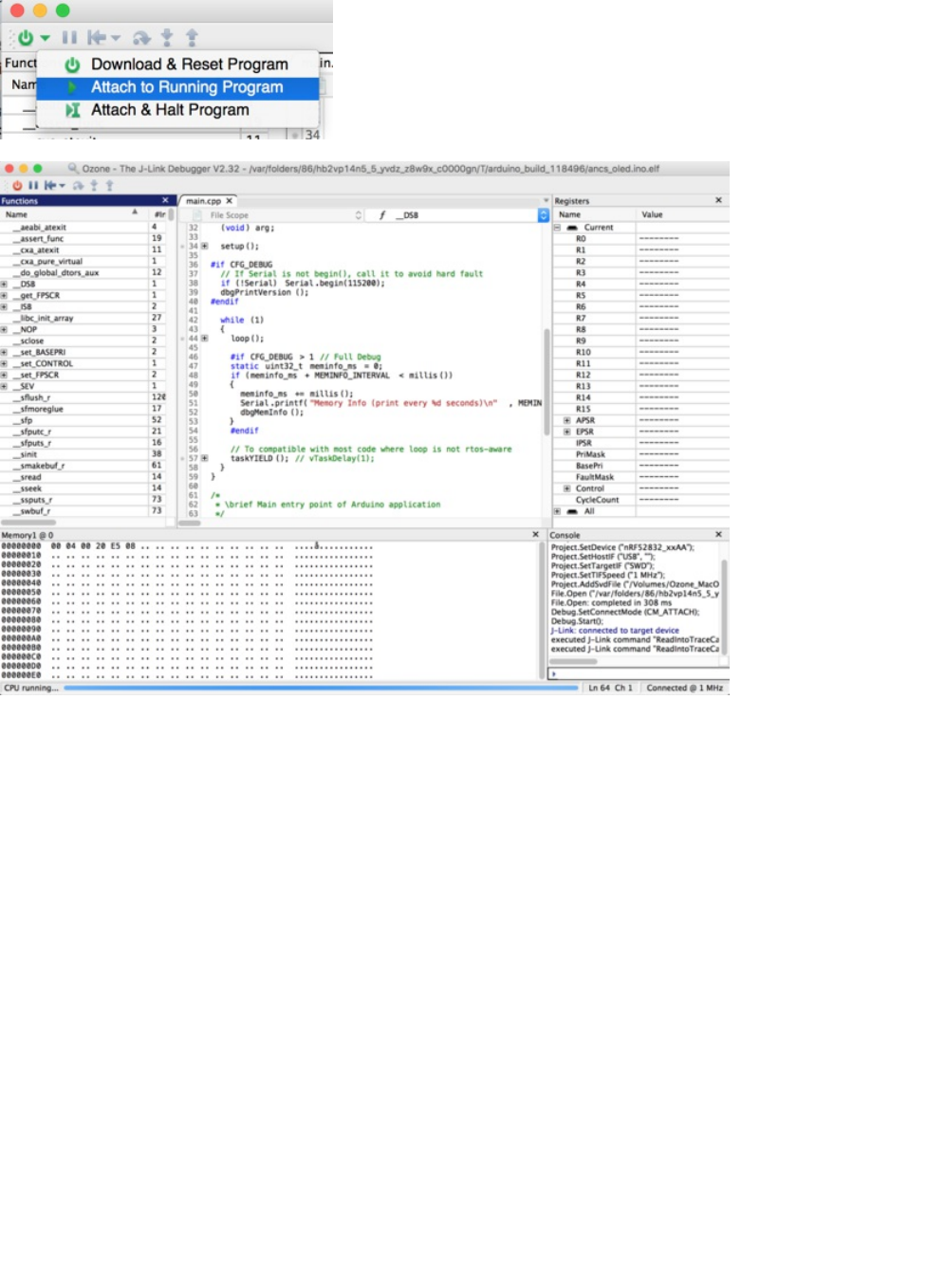Expand the APSR register
The image size is (945, 1288).
pyautogui.click(x=567, y=421)
